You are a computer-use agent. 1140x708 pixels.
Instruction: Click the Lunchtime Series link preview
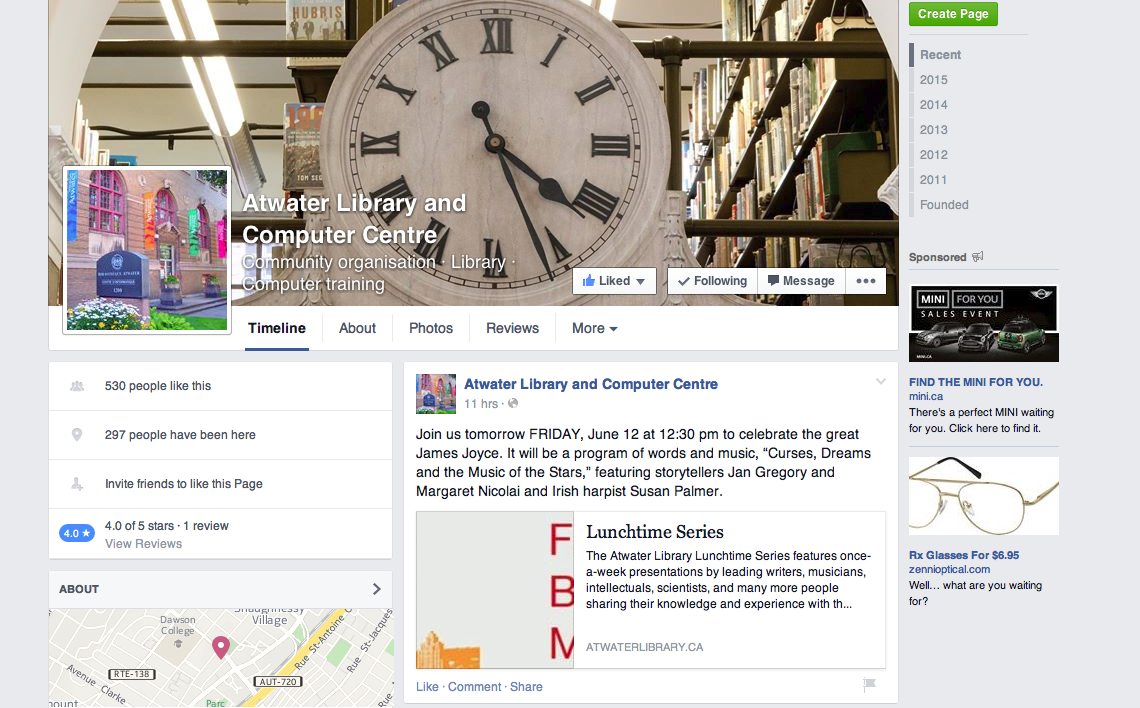point(651,590)
